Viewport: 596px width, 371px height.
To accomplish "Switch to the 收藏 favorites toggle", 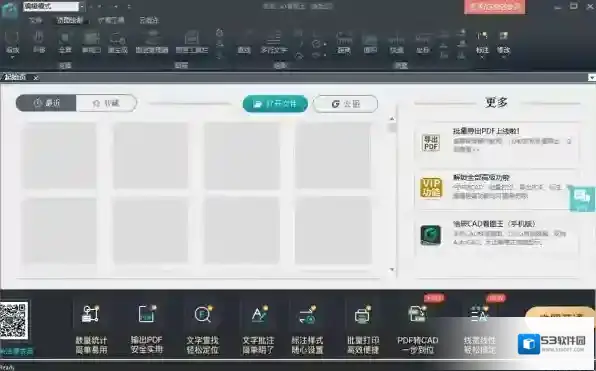I will (106, 103).
